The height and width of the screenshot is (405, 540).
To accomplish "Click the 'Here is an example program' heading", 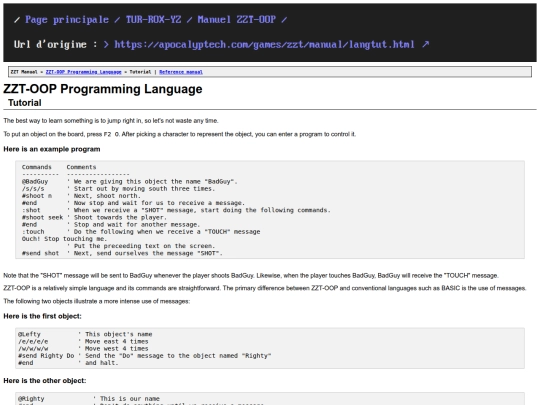I will (52, 149).
